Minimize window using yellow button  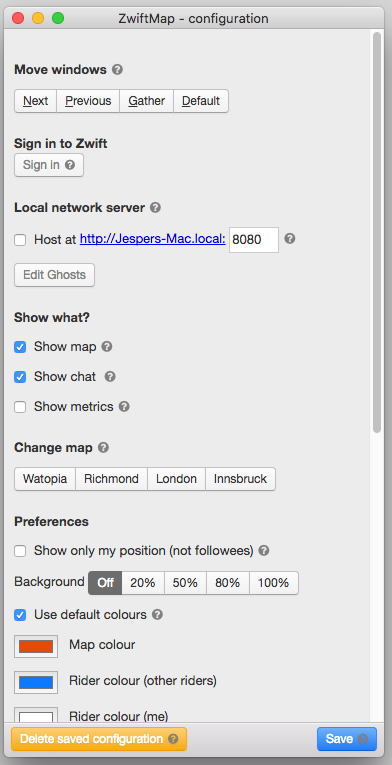pos(38,19)
